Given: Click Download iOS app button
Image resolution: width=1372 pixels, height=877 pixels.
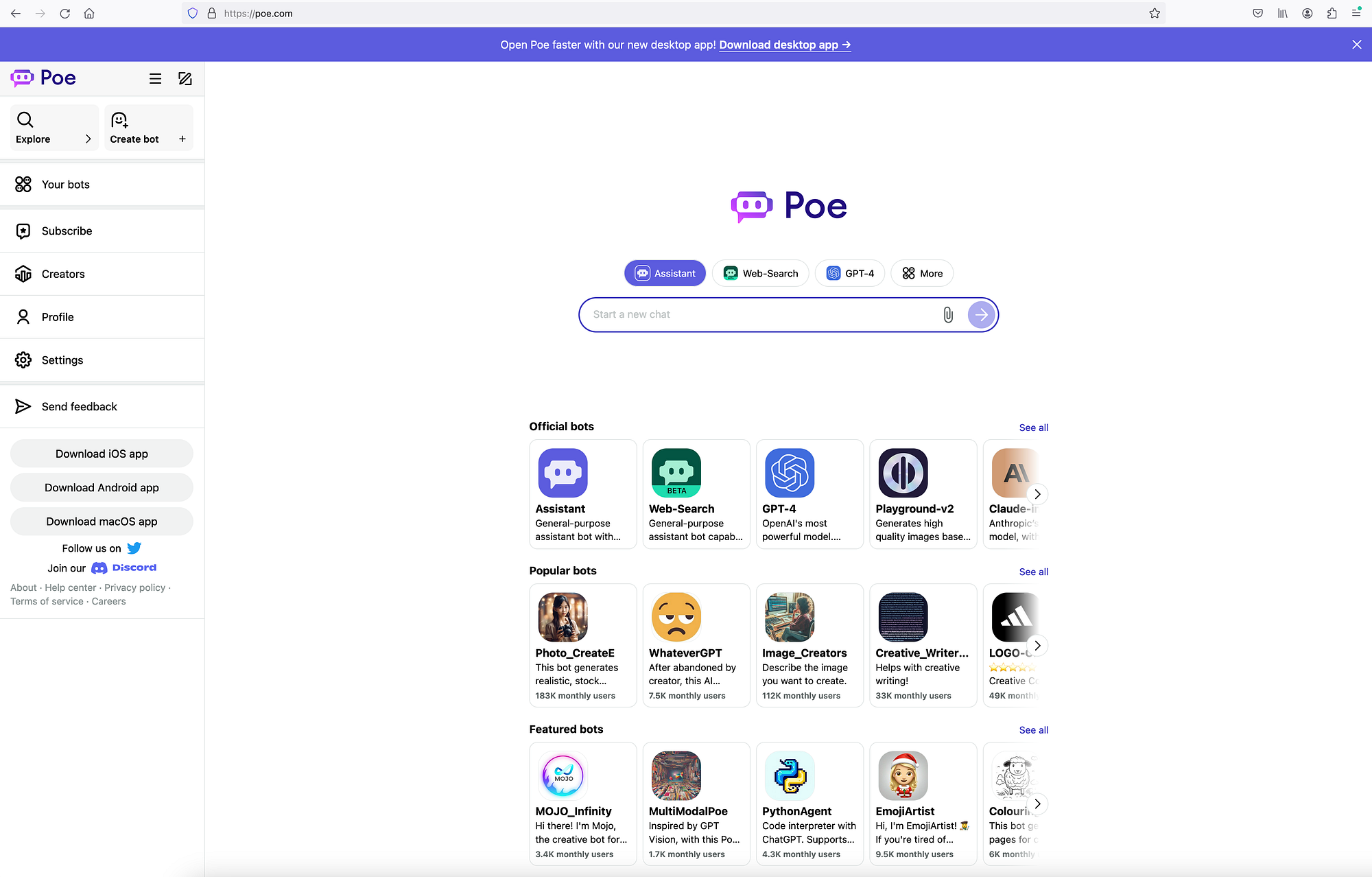Looking at the screenshot, I should (x=102, y=454).
